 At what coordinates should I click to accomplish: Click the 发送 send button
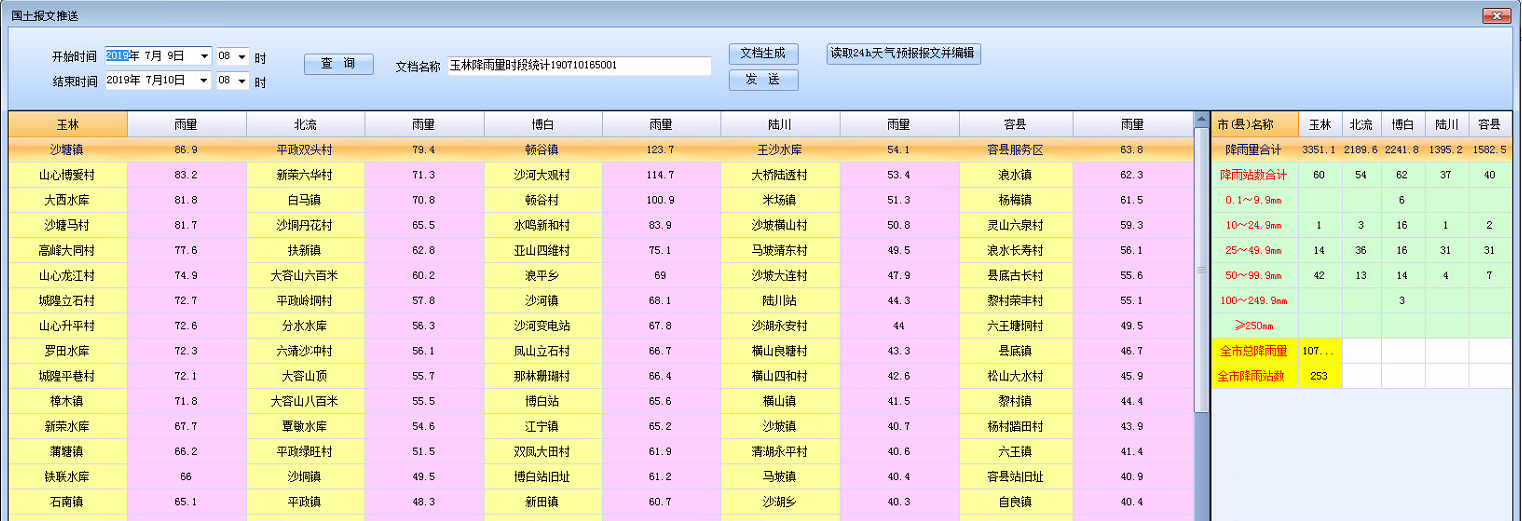click(x=763, y=80)
